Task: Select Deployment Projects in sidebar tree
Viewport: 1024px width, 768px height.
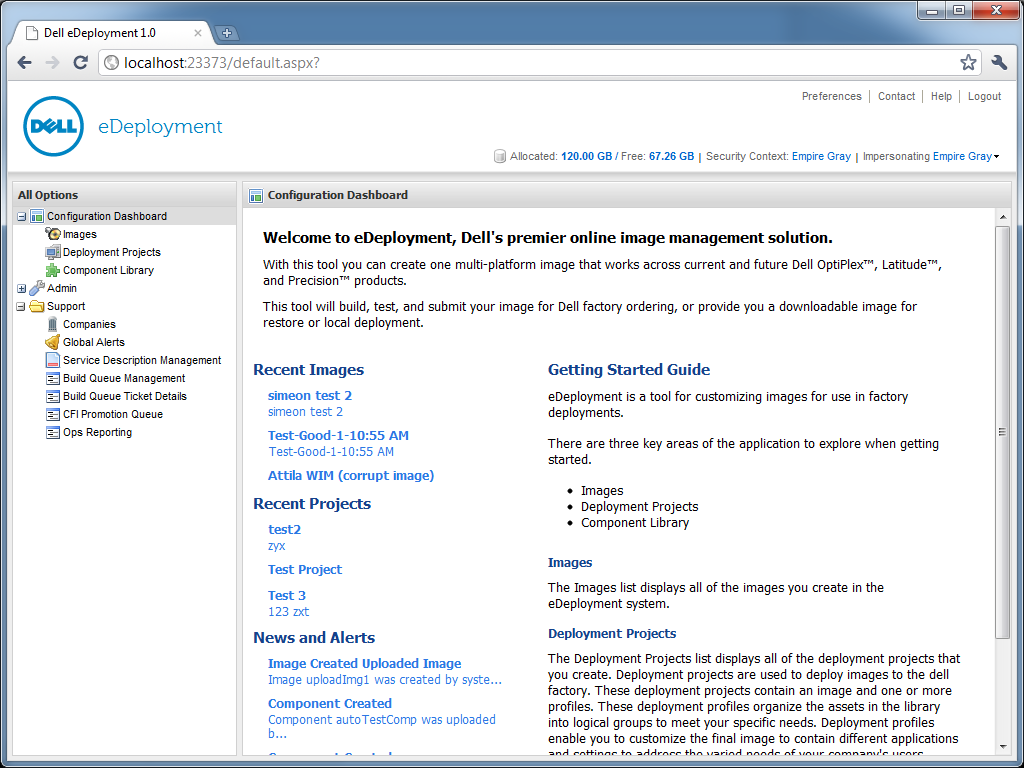Action: point(112,252)
